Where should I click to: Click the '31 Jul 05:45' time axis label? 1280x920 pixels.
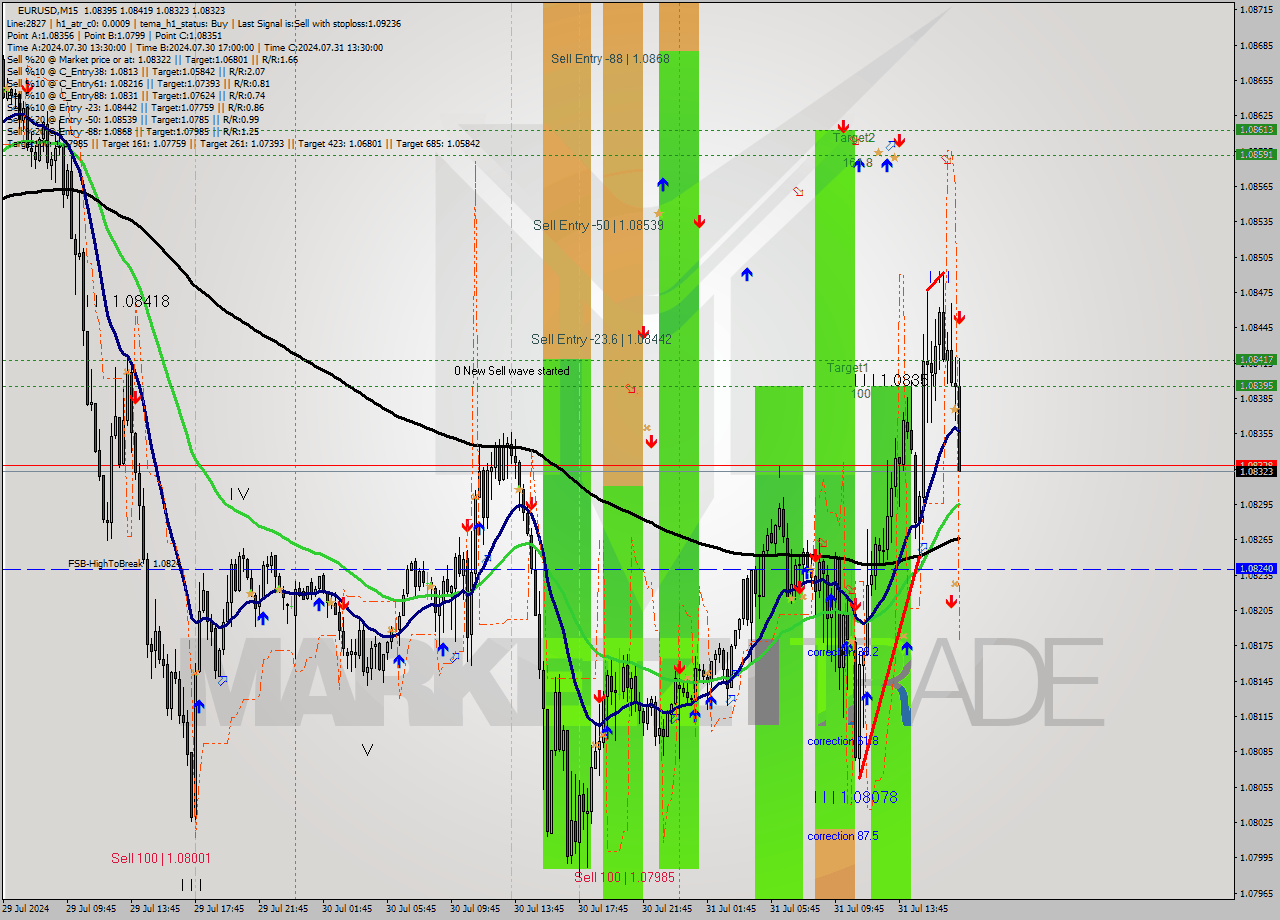(795, 909)
